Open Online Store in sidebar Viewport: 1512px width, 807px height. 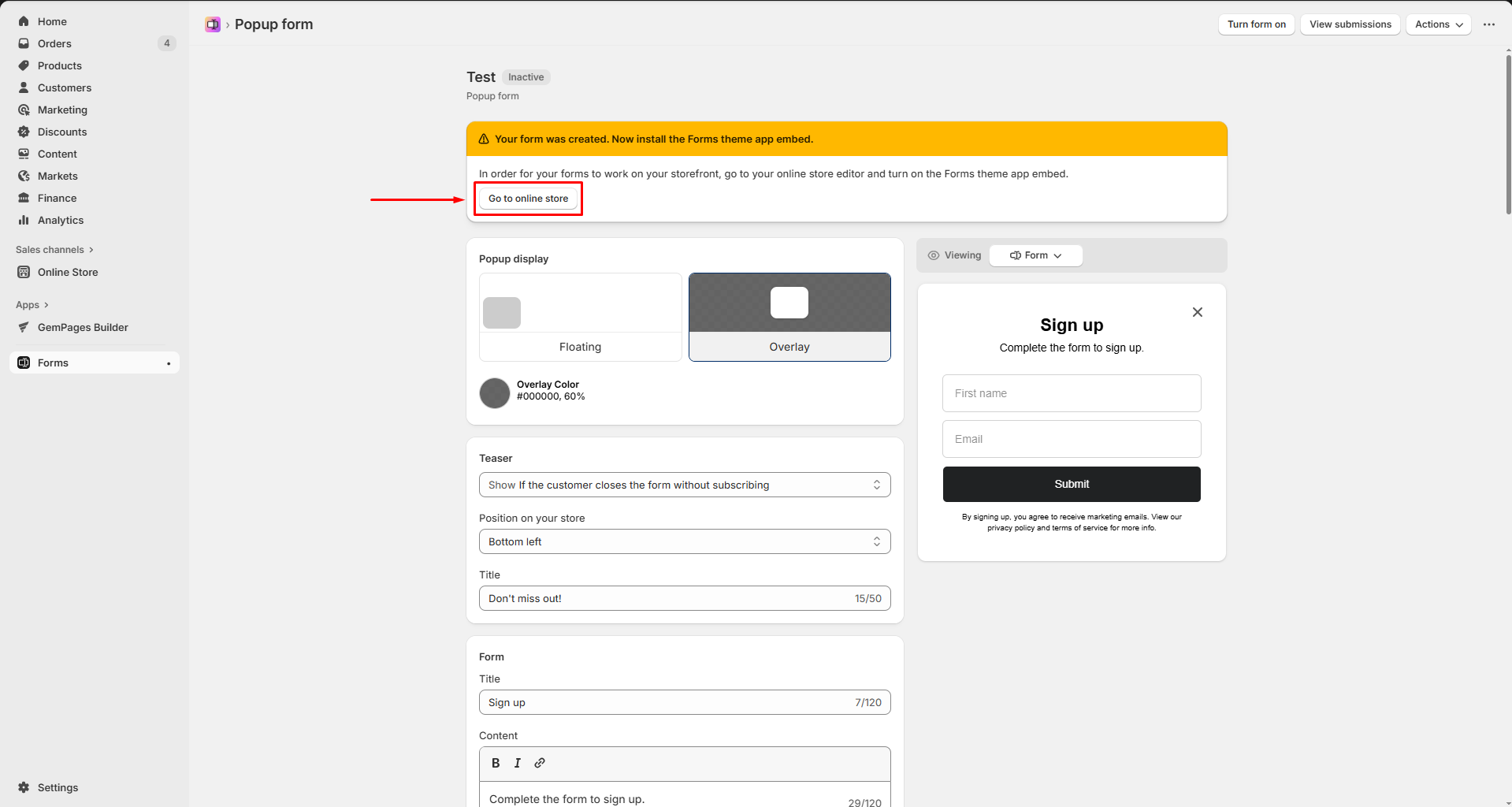pyautogui.click(x=68, y=272)
